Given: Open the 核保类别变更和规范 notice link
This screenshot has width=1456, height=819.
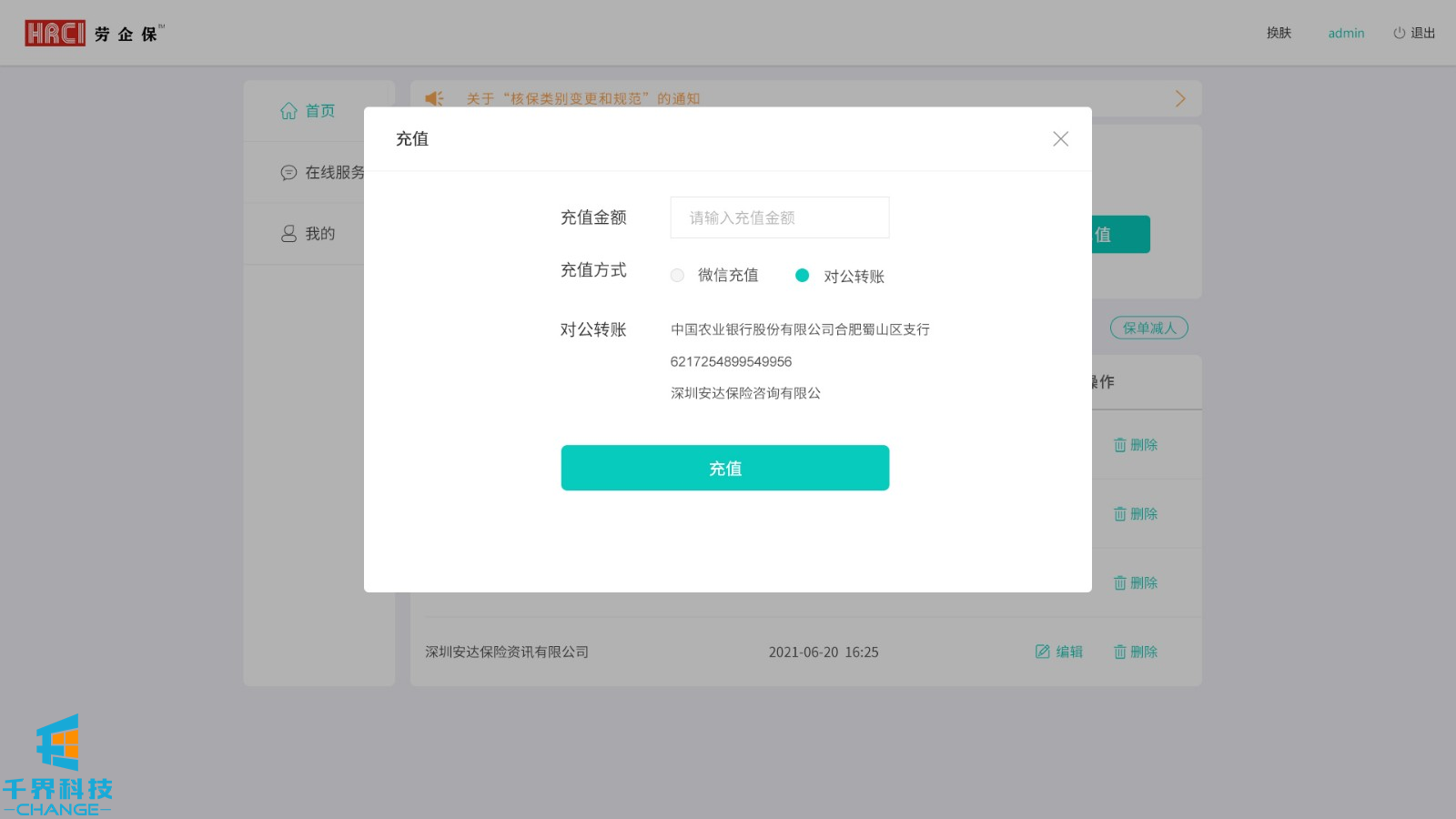Looking at the screenshot, I should pyautogui.click(x=582, y=98).
